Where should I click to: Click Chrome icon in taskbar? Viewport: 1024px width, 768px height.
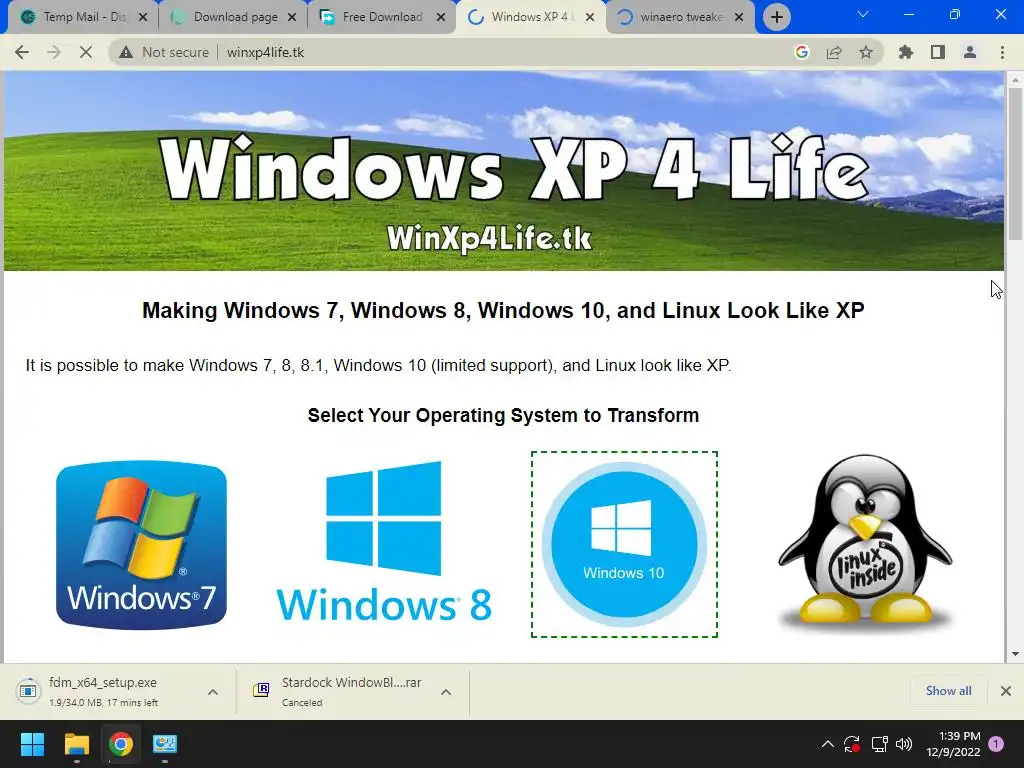coord(121,744)
